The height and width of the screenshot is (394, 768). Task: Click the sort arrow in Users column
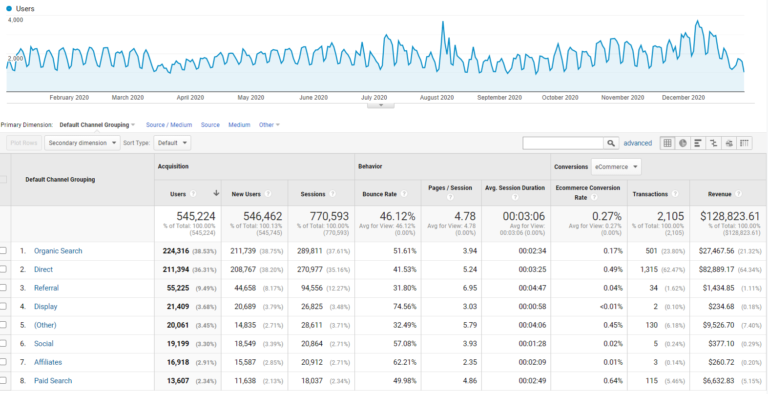216,194
